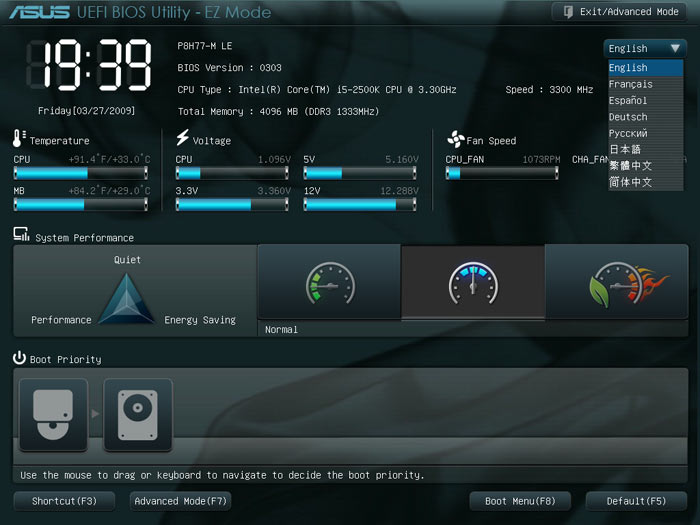
Task: Open the English language dropdown arrow
Action: 675,48
